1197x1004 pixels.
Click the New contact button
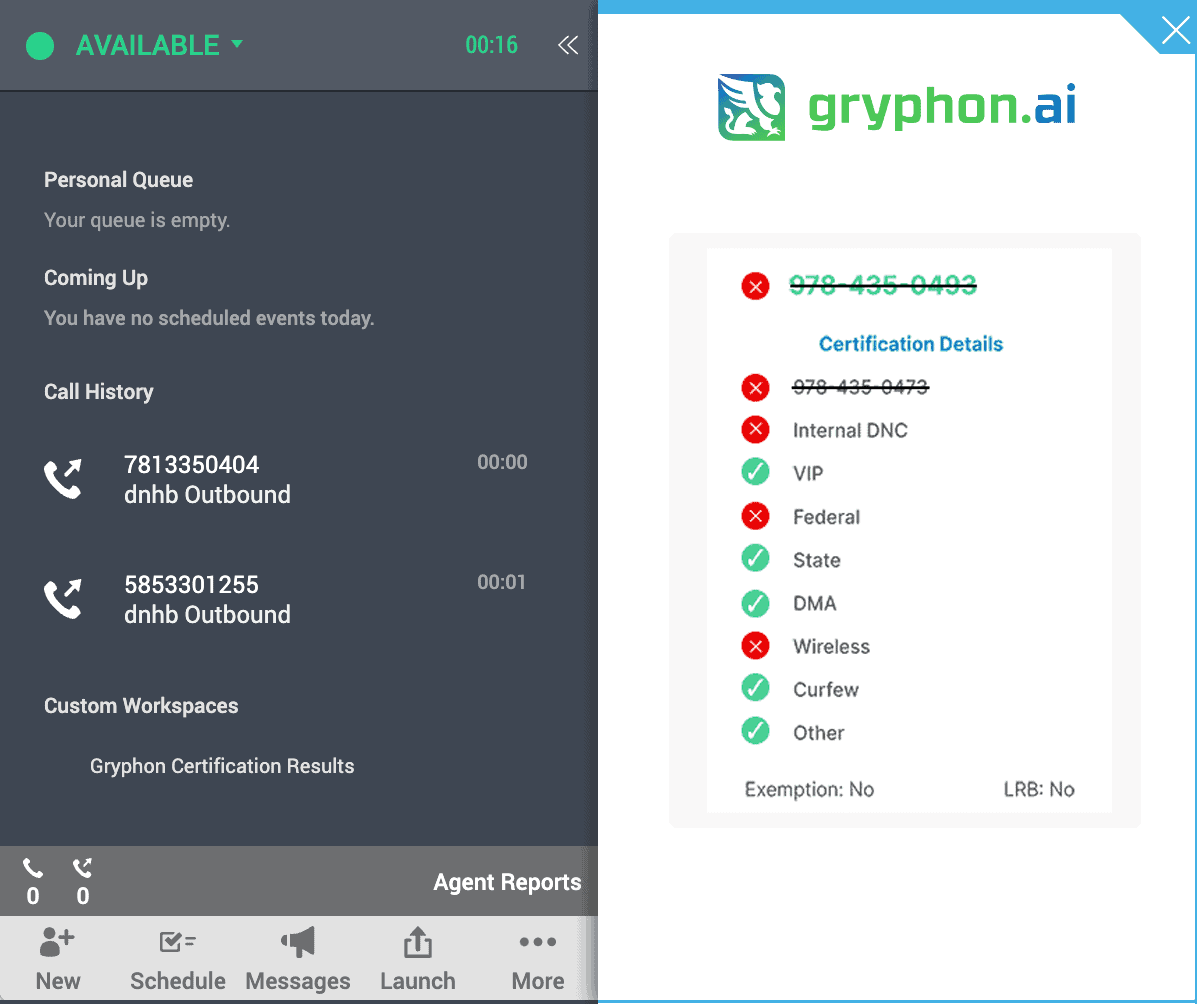tap(57, 959)
